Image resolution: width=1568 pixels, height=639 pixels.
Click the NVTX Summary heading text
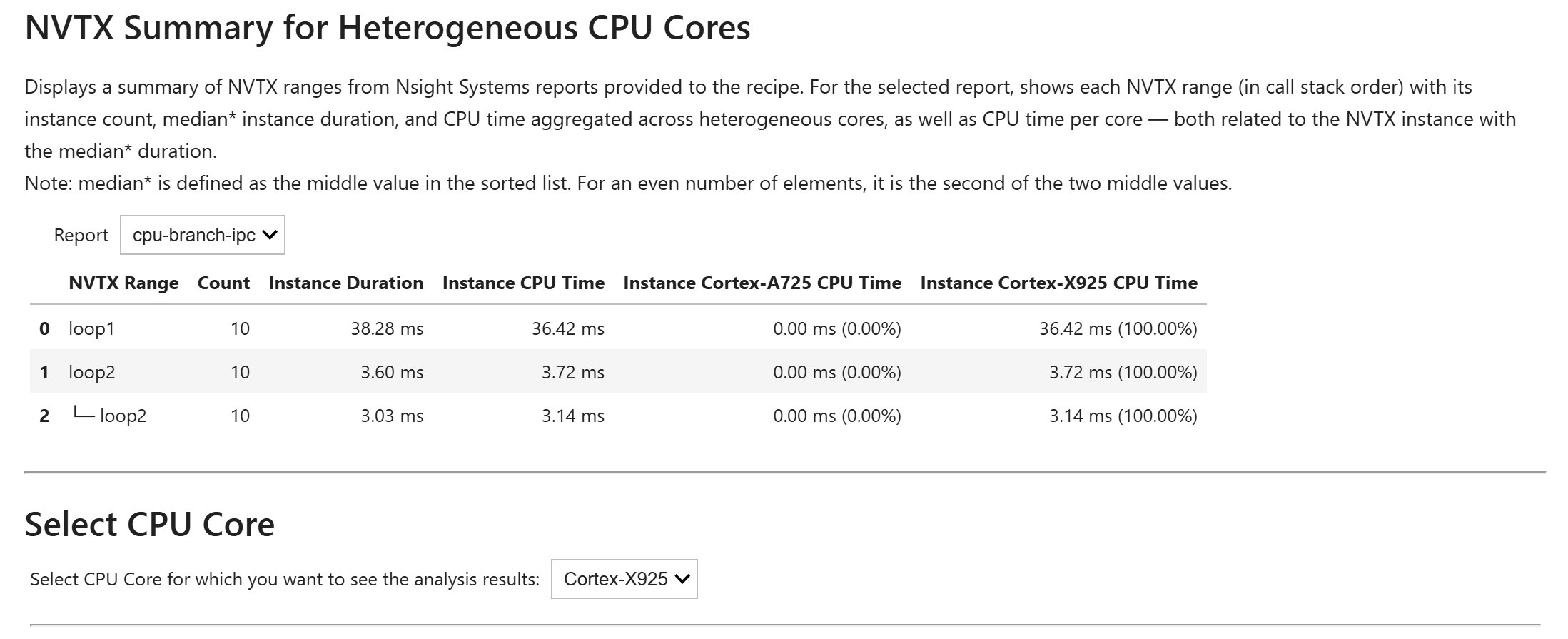pos(388,29)
